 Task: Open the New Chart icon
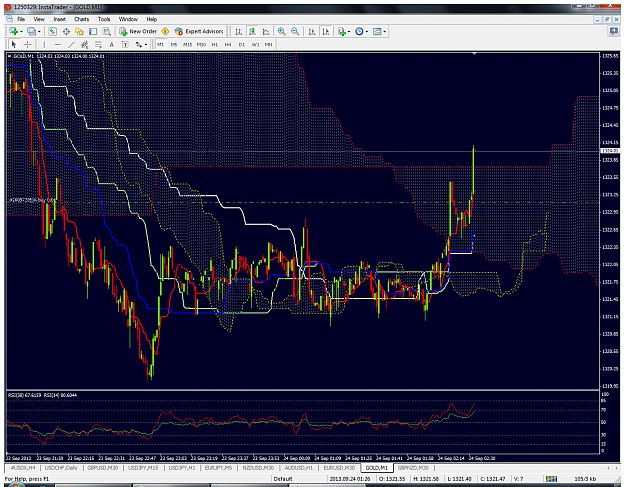click(x=13, y=31)
